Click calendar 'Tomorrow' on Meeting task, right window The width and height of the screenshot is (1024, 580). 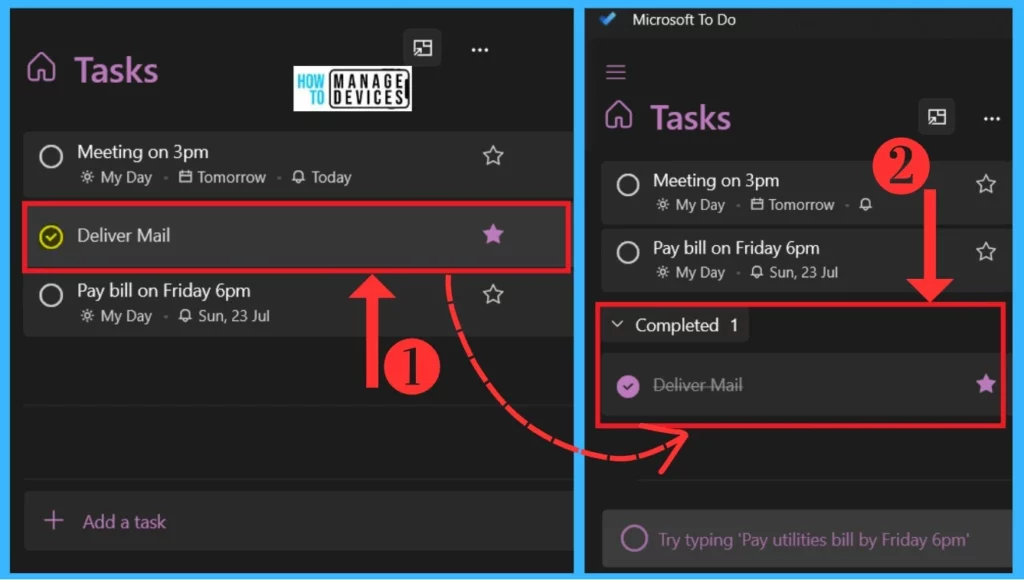pyautogui.click(x=792, y=204)
